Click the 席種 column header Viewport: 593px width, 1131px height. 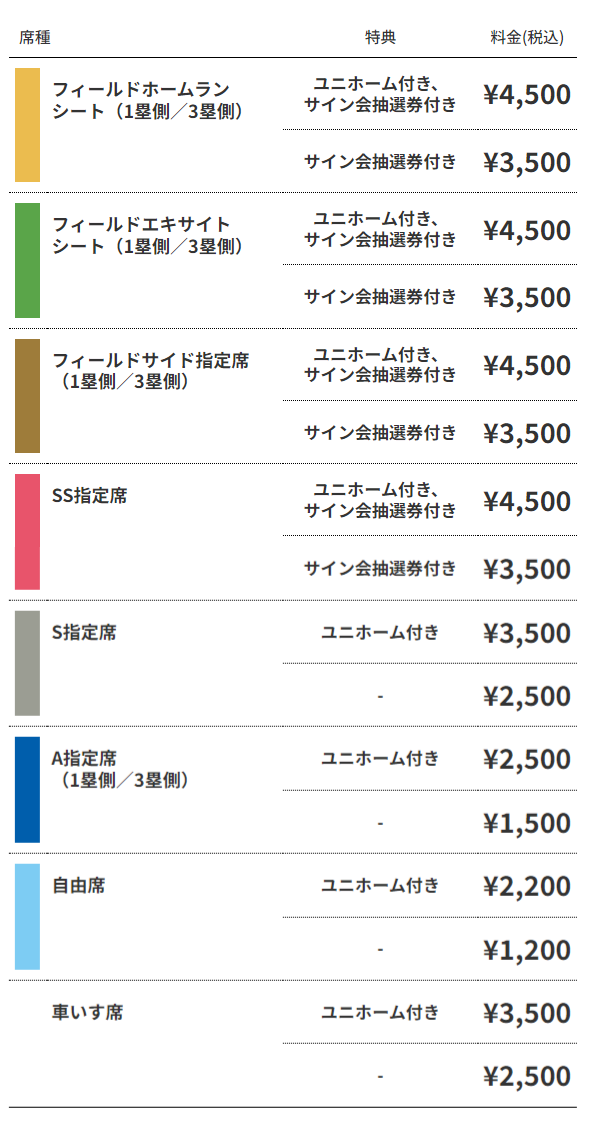tap(35, 38)
